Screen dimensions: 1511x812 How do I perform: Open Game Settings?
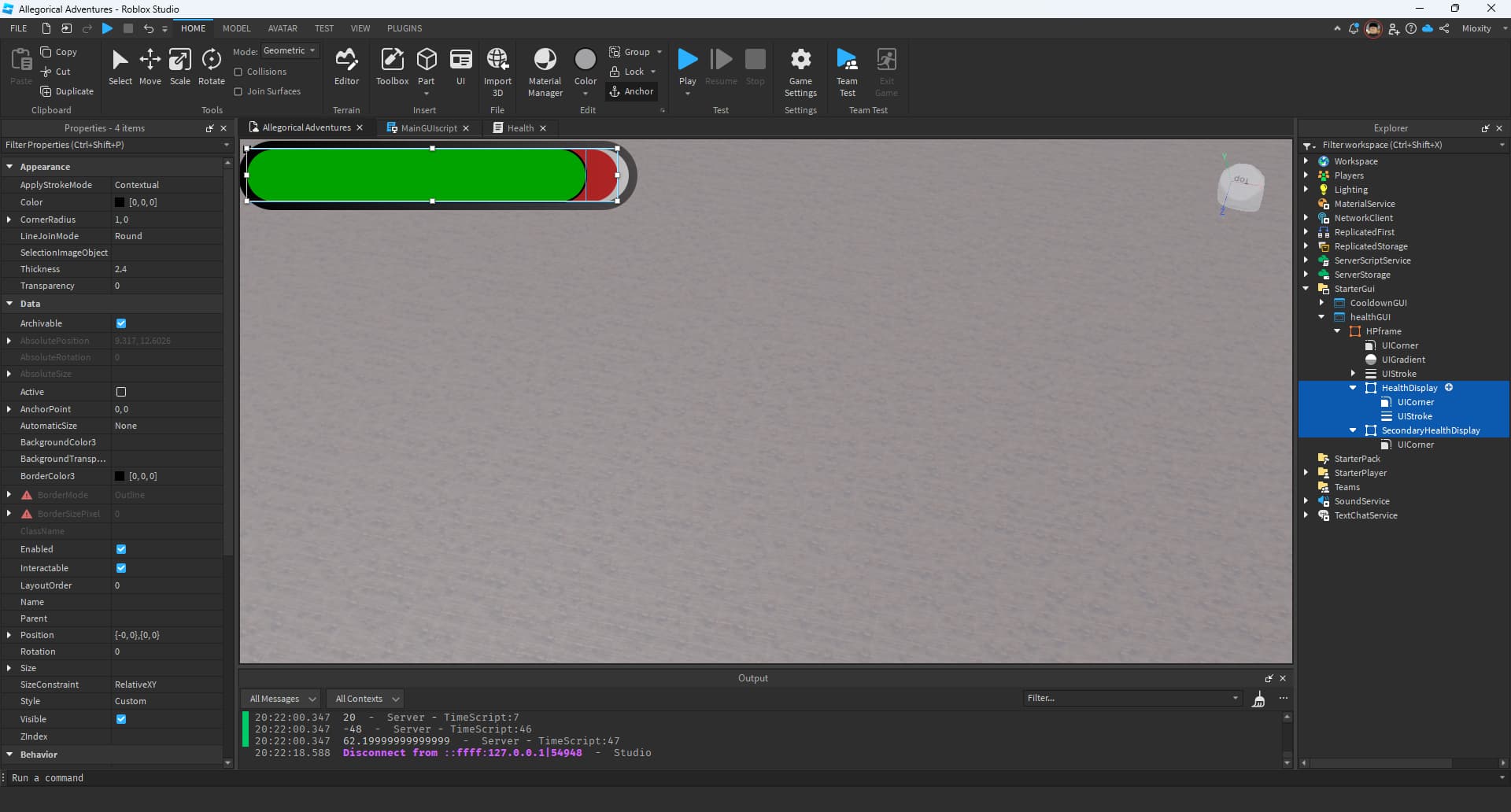pyautogui.click(x=800, y=71)
